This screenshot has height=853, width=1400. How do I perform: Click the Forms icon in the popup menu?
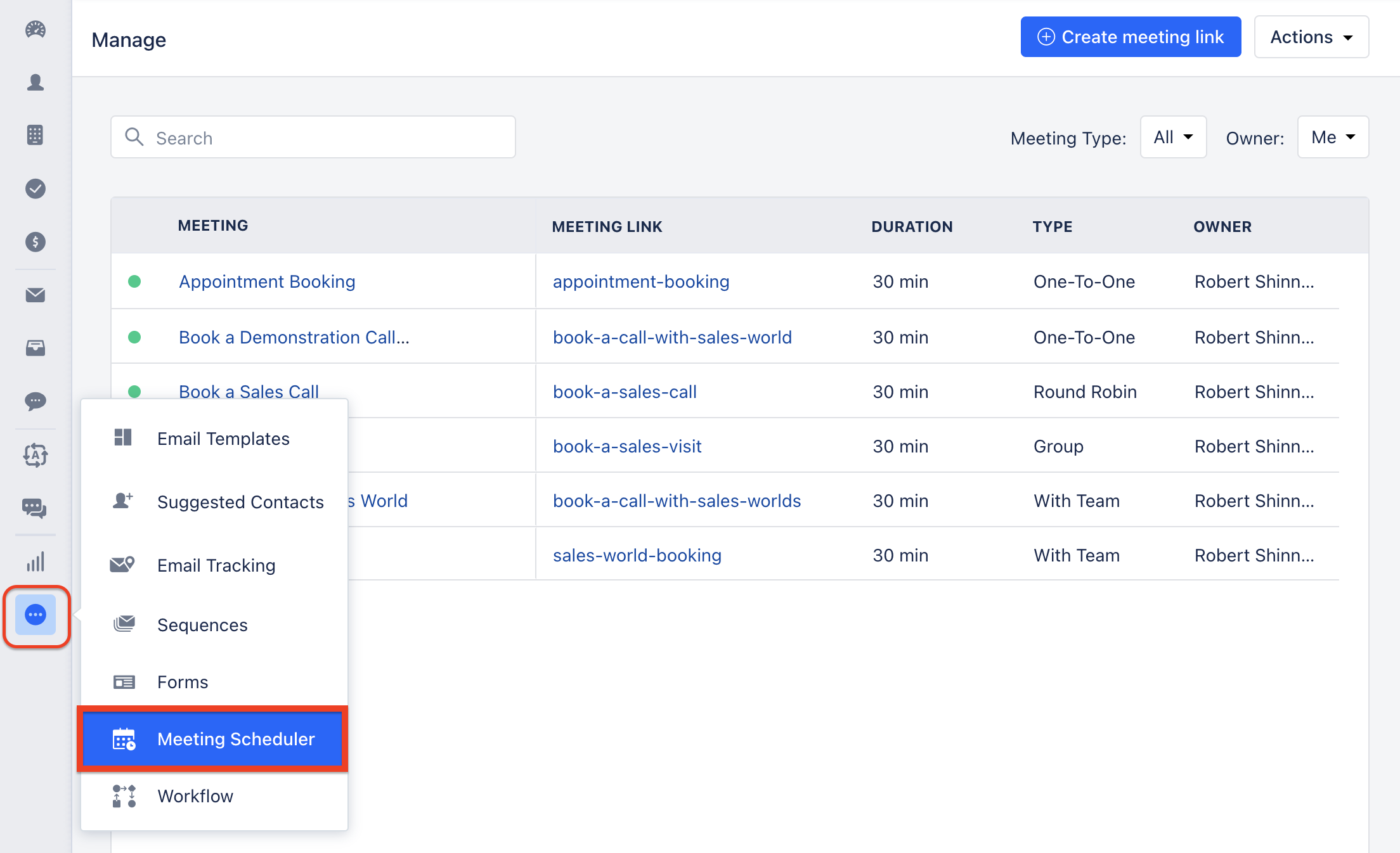[x=124, y=682]
